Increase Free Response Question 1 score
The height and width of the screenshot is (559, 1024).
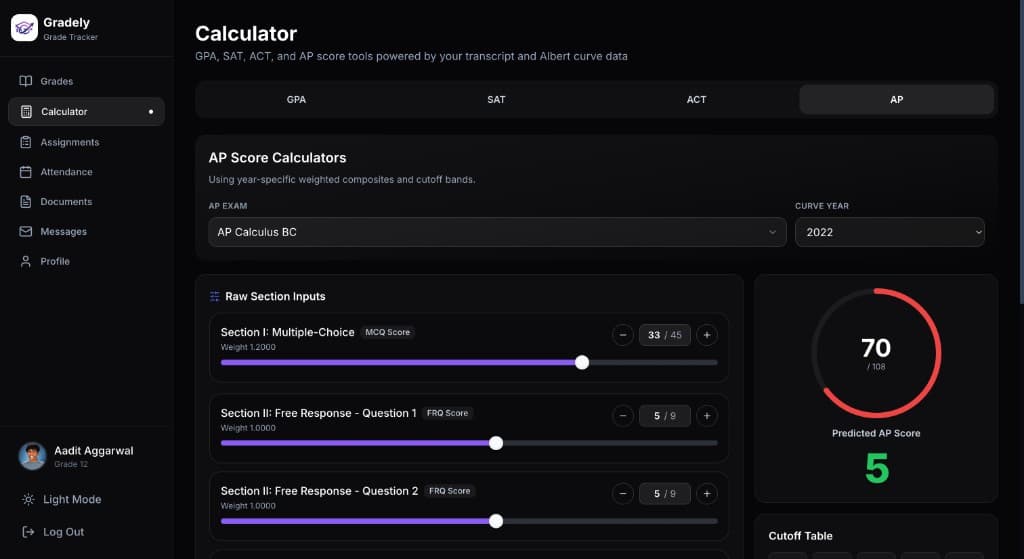(x=707, y=416)
